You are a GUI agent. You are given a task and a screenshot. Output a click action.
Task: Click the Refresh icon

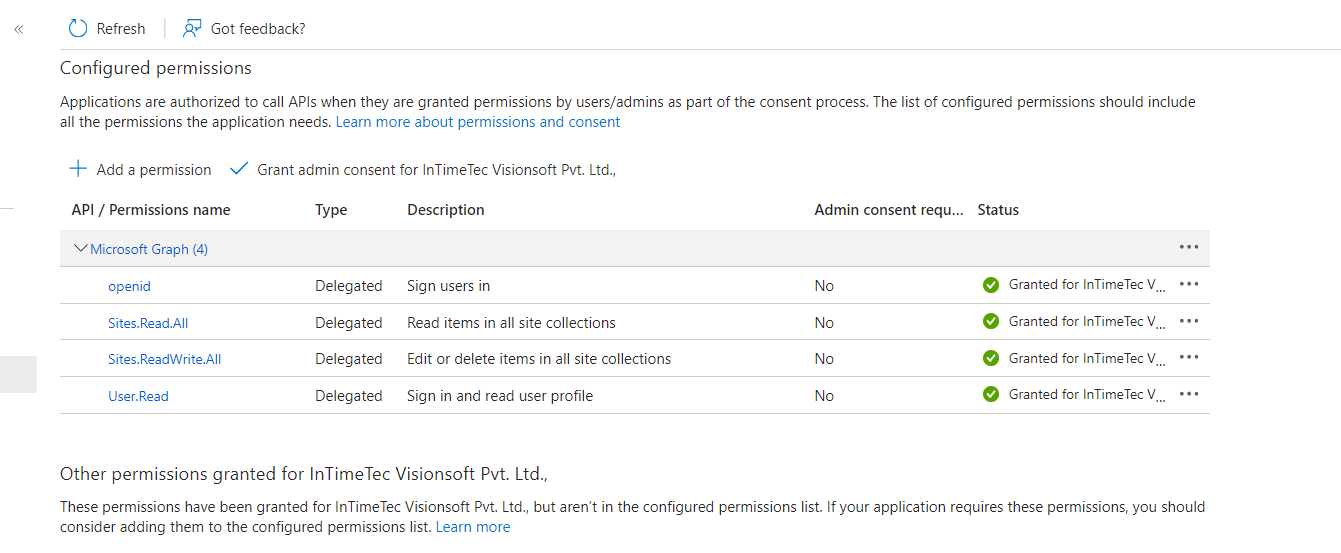[78, 29]
